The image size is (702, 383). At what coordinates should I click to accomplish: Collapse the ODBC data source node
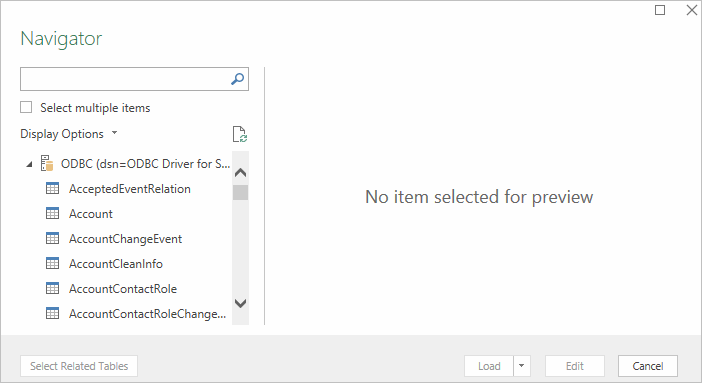pyautogui.click(x=30, y=164)
